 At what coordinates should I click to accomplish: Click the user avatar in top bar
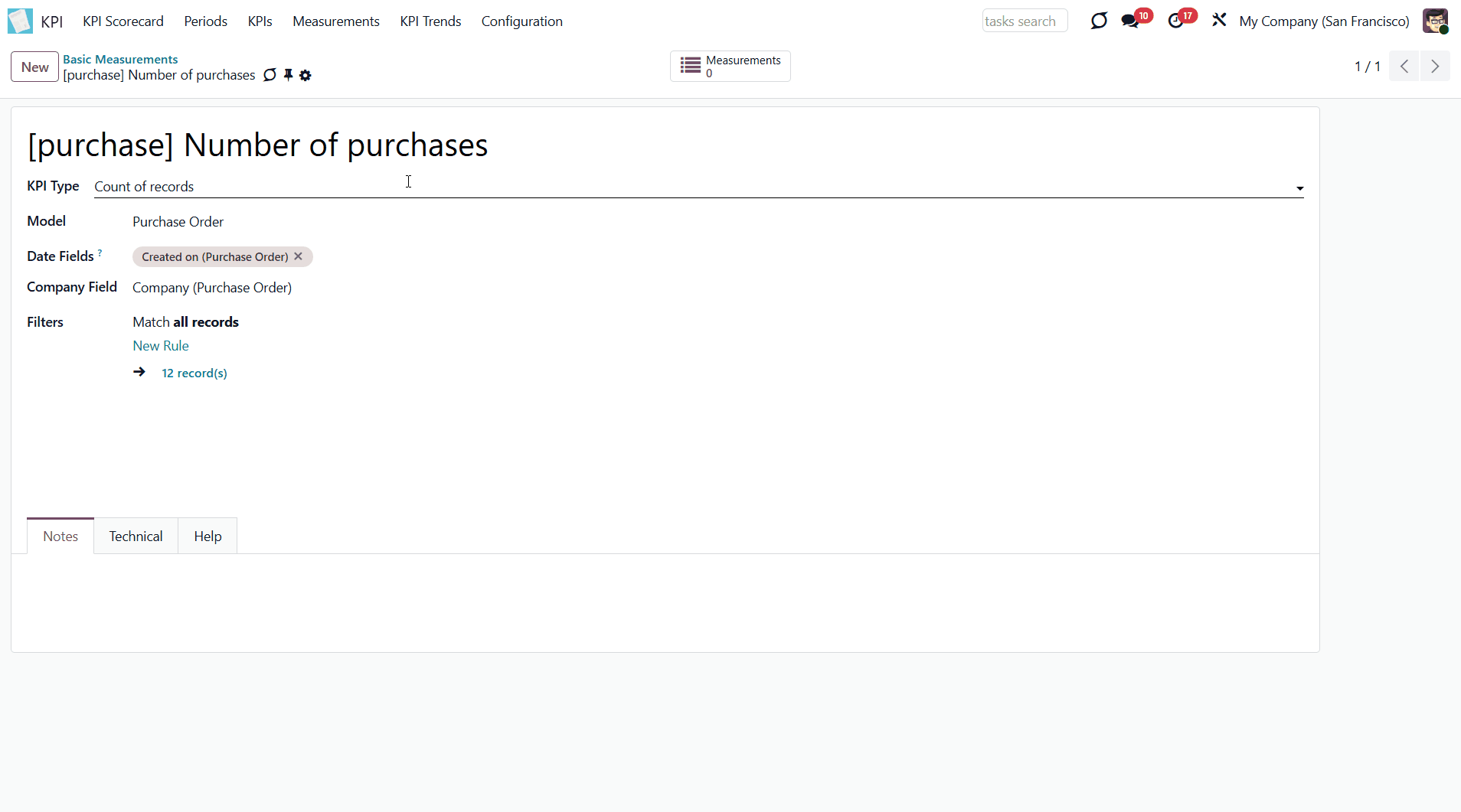click(1435, 21)
